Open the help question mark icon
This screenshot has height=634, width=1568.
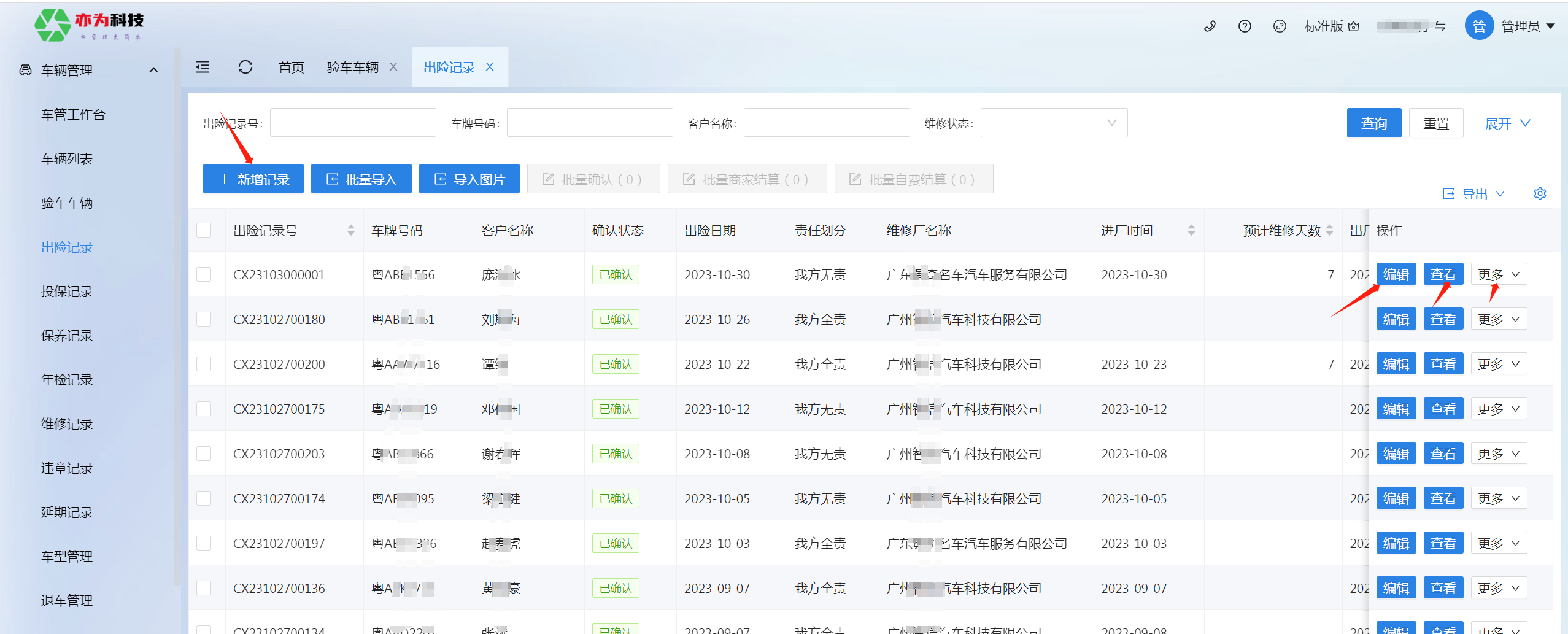coord(1245,26)
